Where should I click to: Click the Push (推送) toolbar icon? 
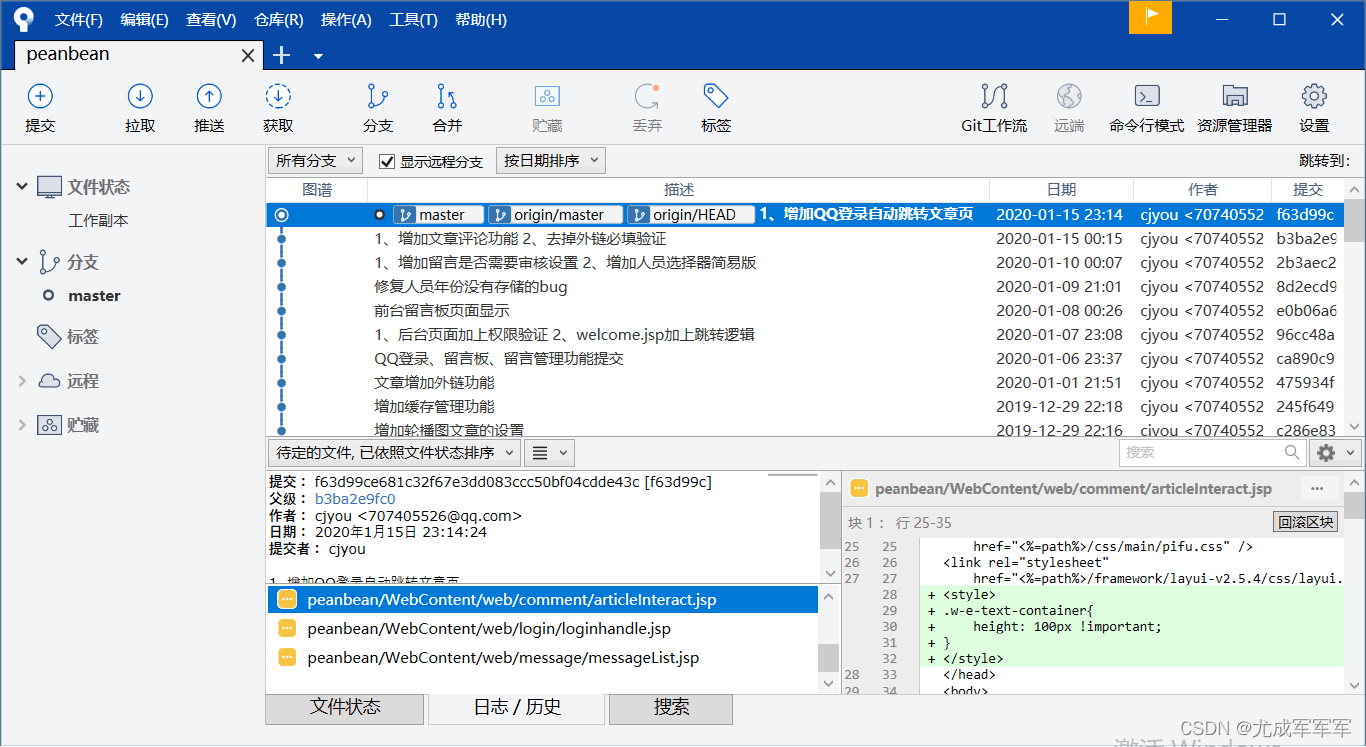click(209, 96)
